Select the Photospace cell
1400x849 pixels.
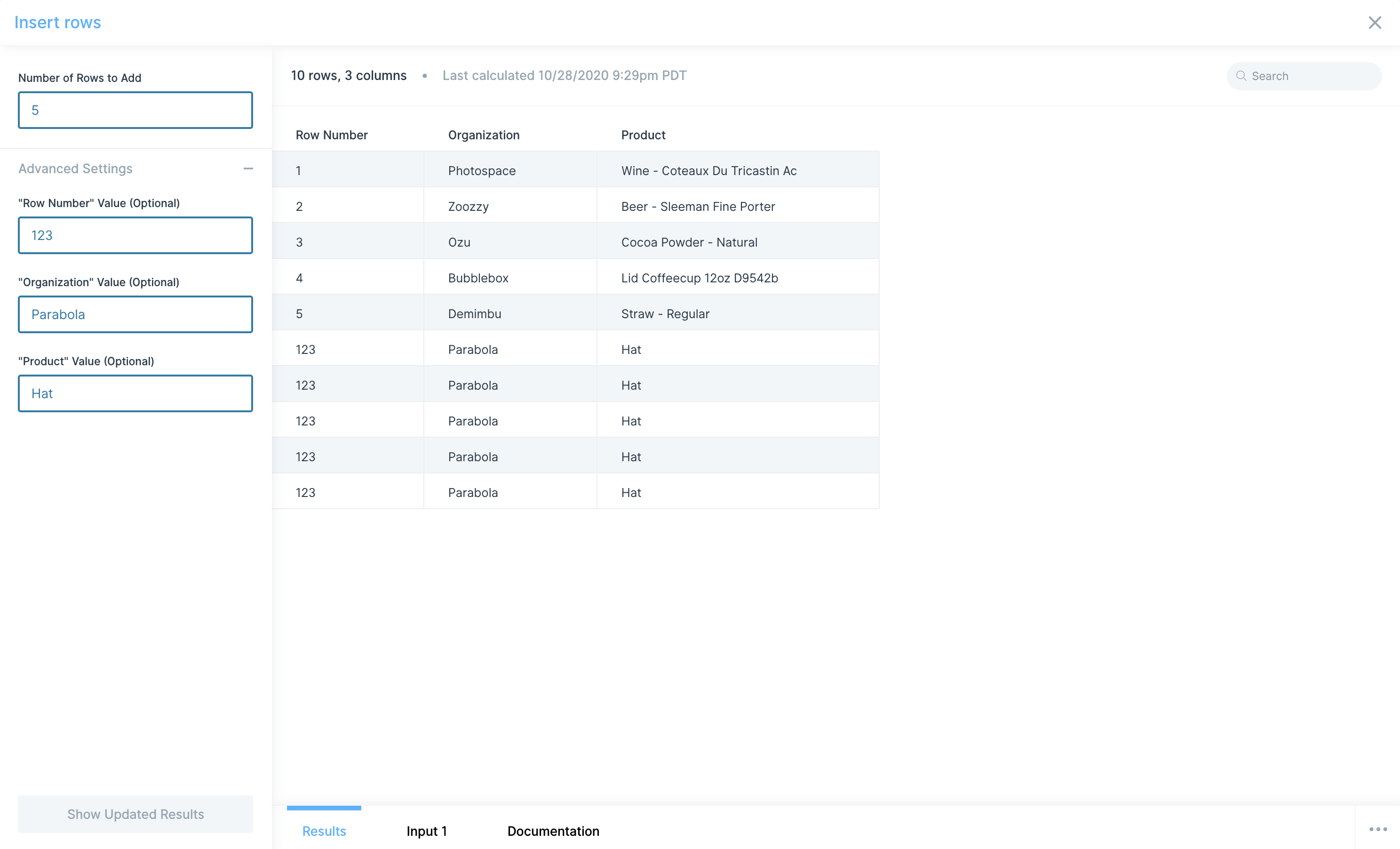click(510, 170)
